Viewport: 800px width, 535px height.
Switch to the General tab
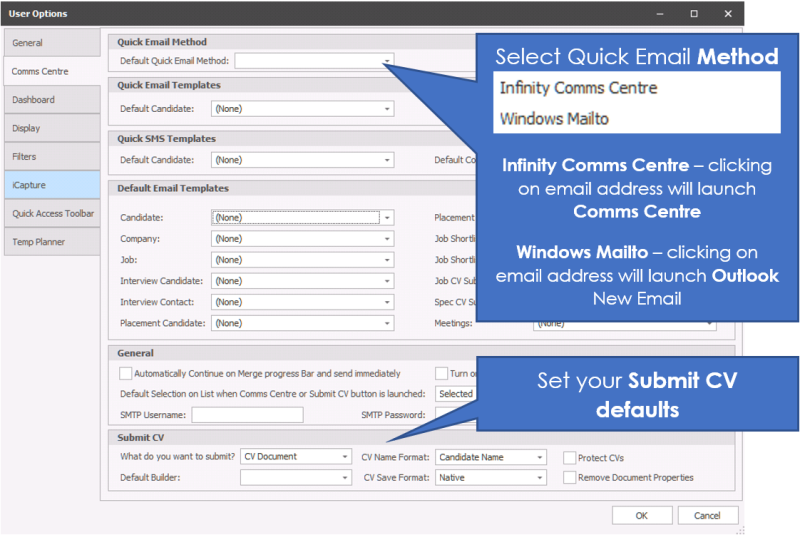tap(51, 43)
